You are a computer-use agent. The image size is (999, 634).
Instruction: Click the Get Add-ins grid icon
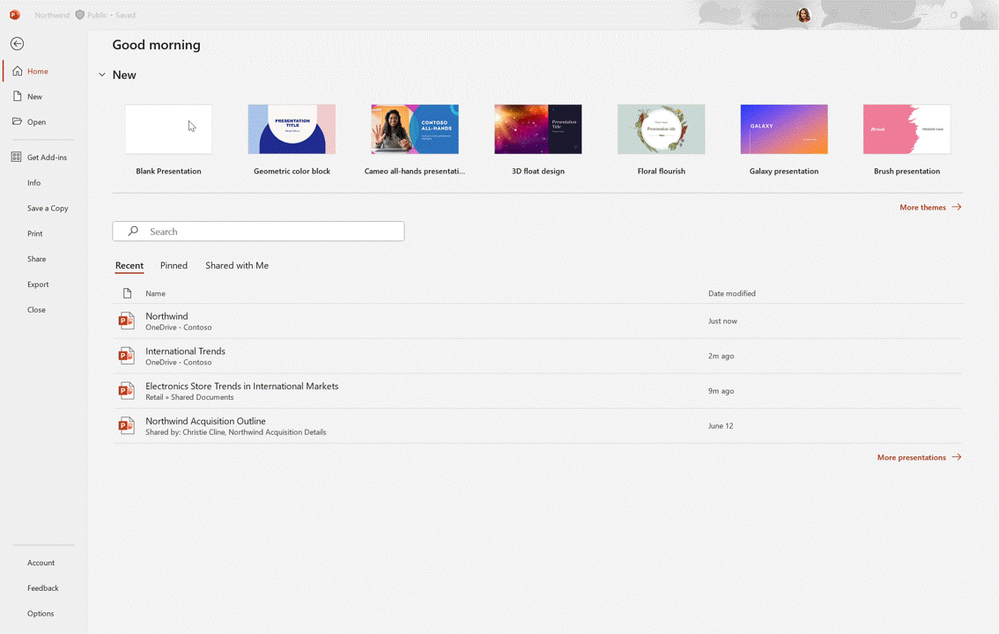17,157
